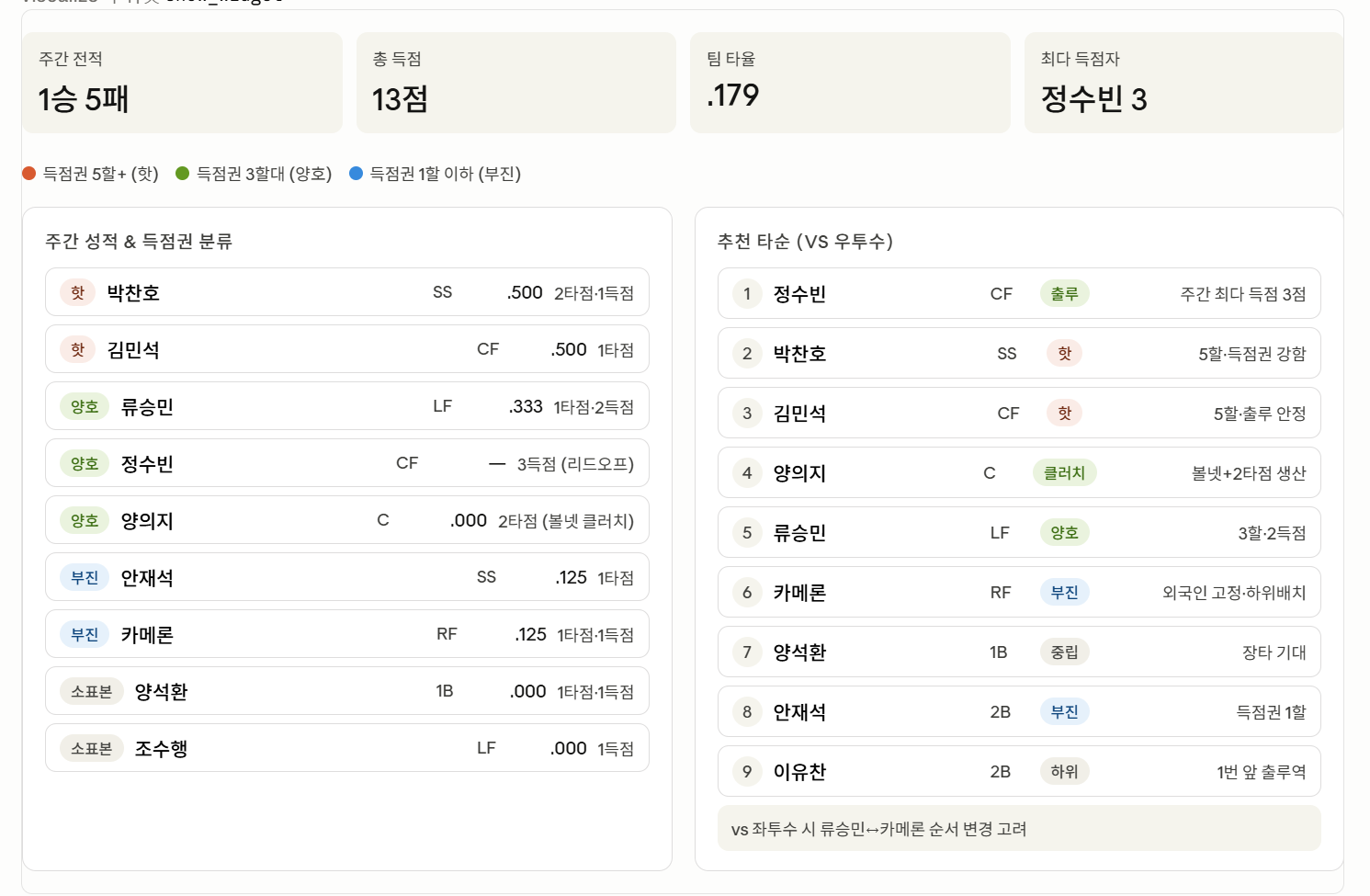Click 소표본 badge beside 조수행
Image resolution: width=1370 pixels, height=896 pixels.
point(92,748)
